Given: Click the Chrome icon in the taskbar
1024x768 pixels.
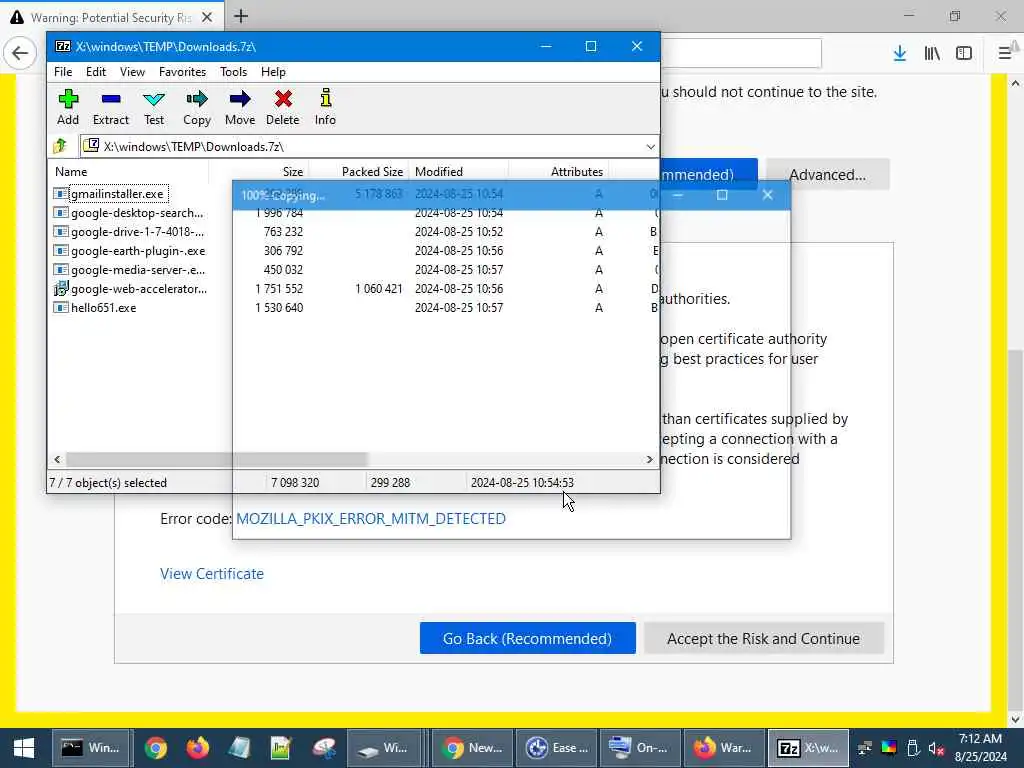Looking at the screenshot, I should (155, 748).
